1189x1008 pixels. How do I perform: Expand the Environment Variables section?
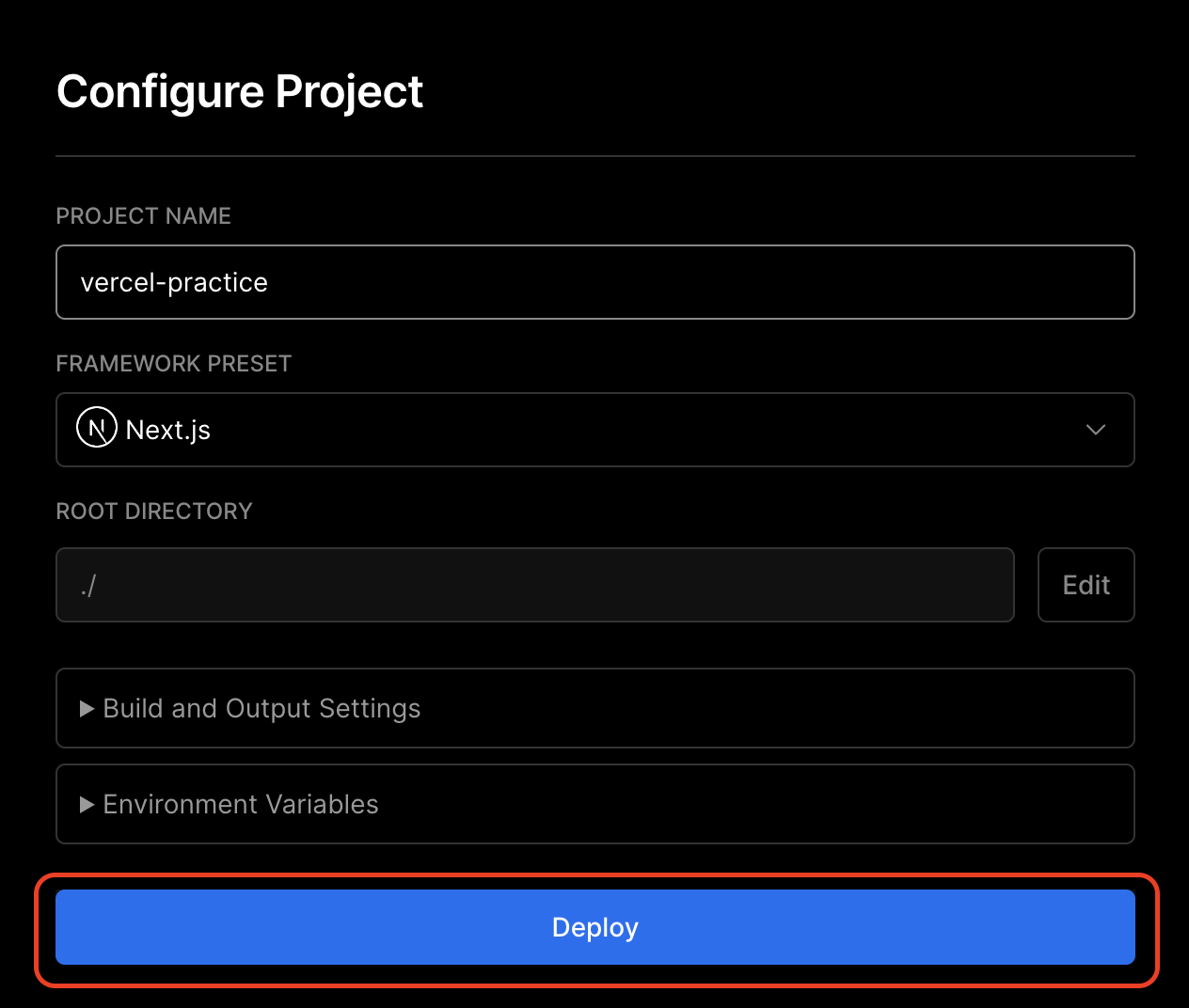click(x=594, y=804)
